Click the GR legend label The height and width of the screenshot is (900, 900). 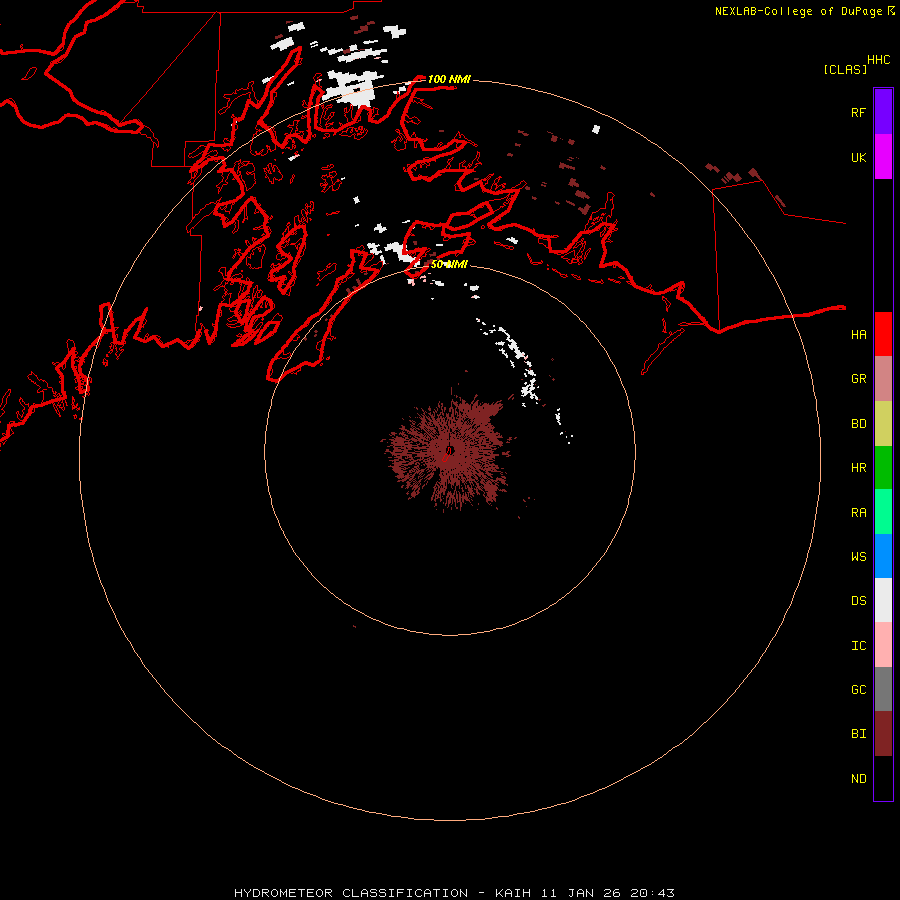858,379
